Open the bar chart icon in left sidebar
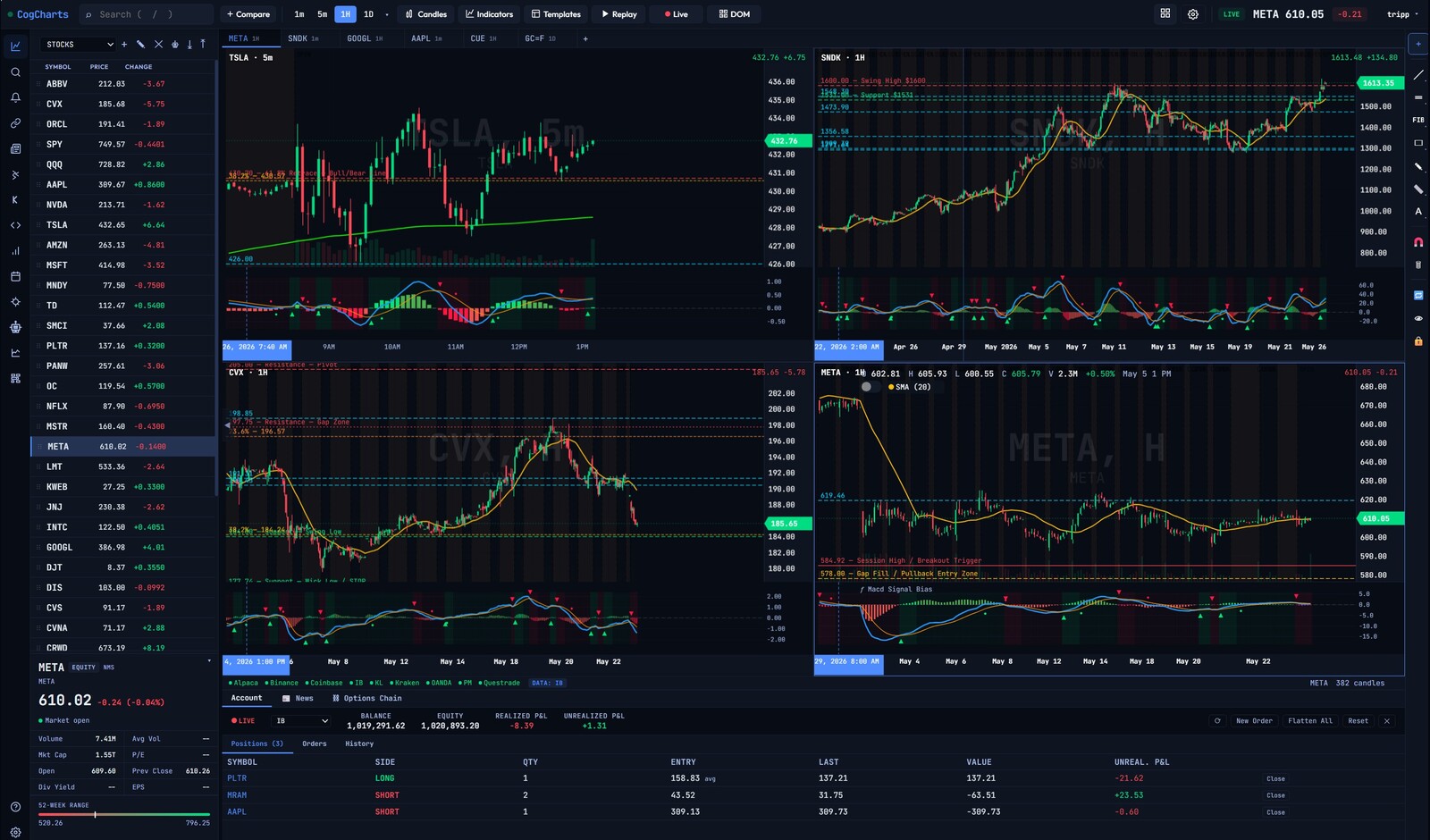Viewport: 1430px width, 840px height. click(15, 251)
